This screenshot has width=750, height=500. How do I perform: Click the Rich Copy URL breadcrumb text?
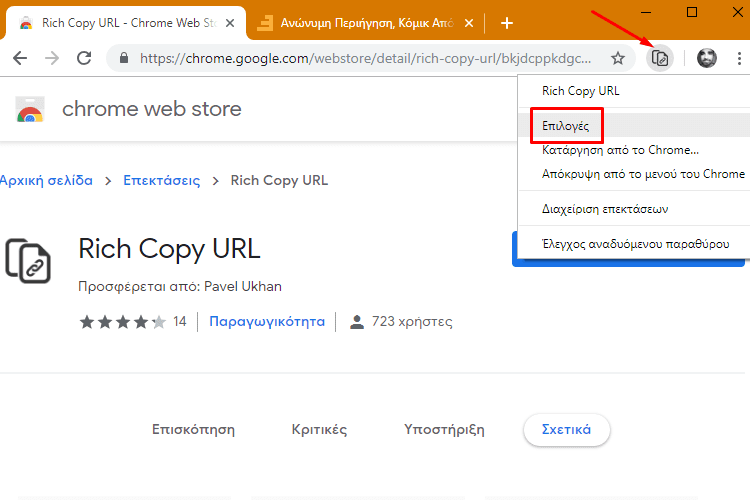pos(279,180)
